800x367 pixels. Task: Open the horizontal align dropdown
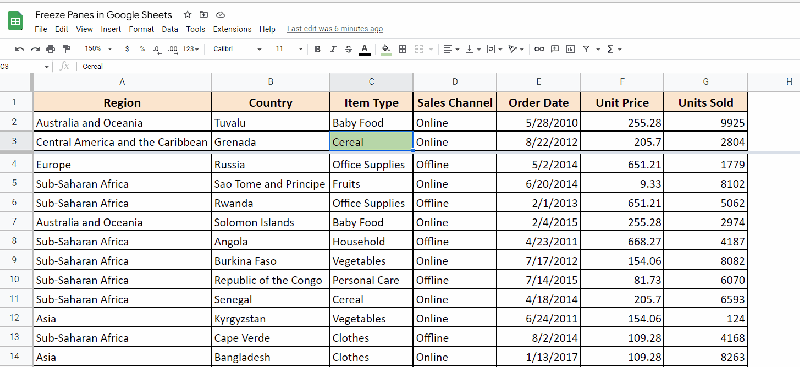[x=451, y=49]
